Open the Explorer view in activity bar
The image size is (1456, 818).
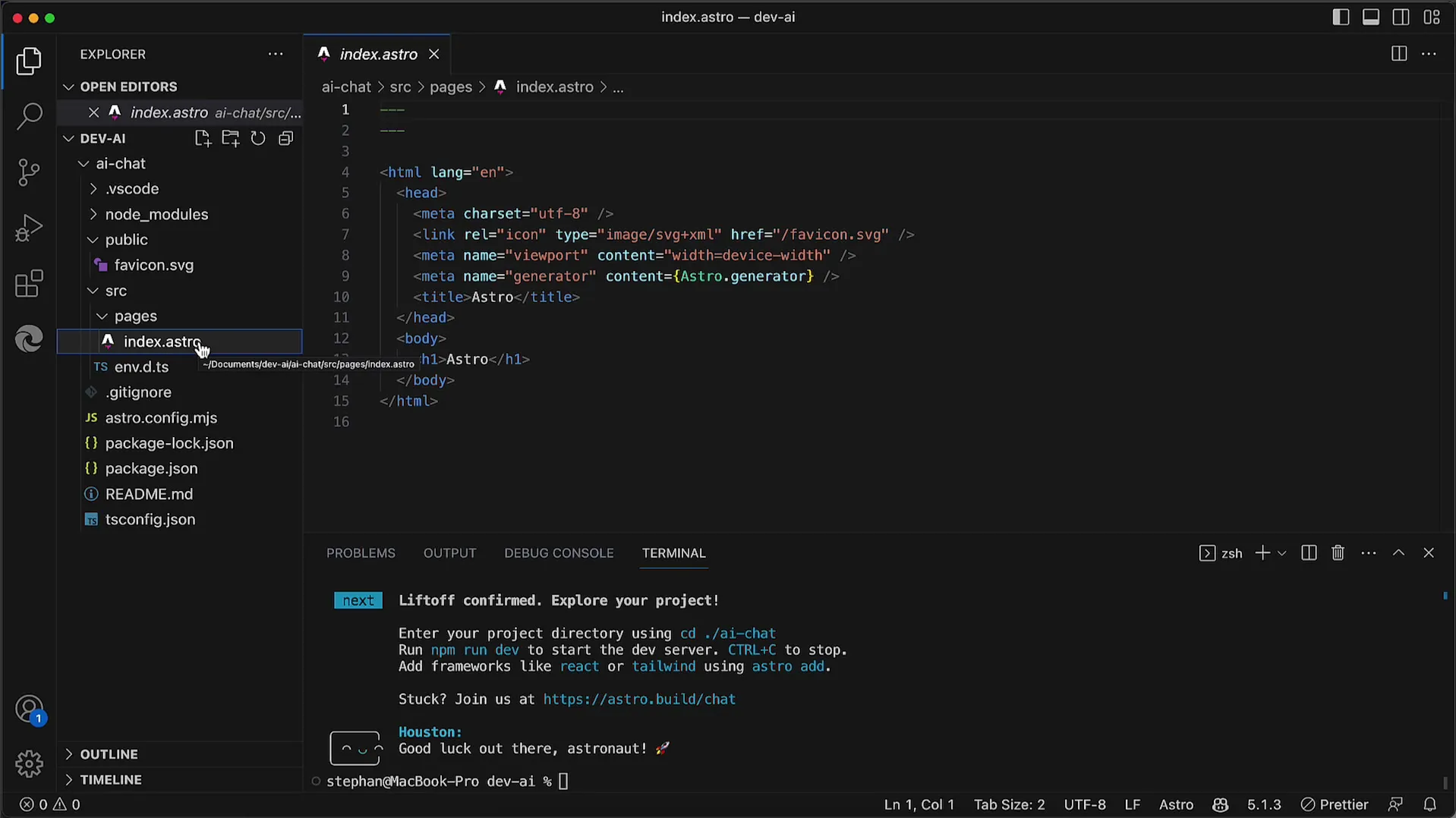pos(29,61)
